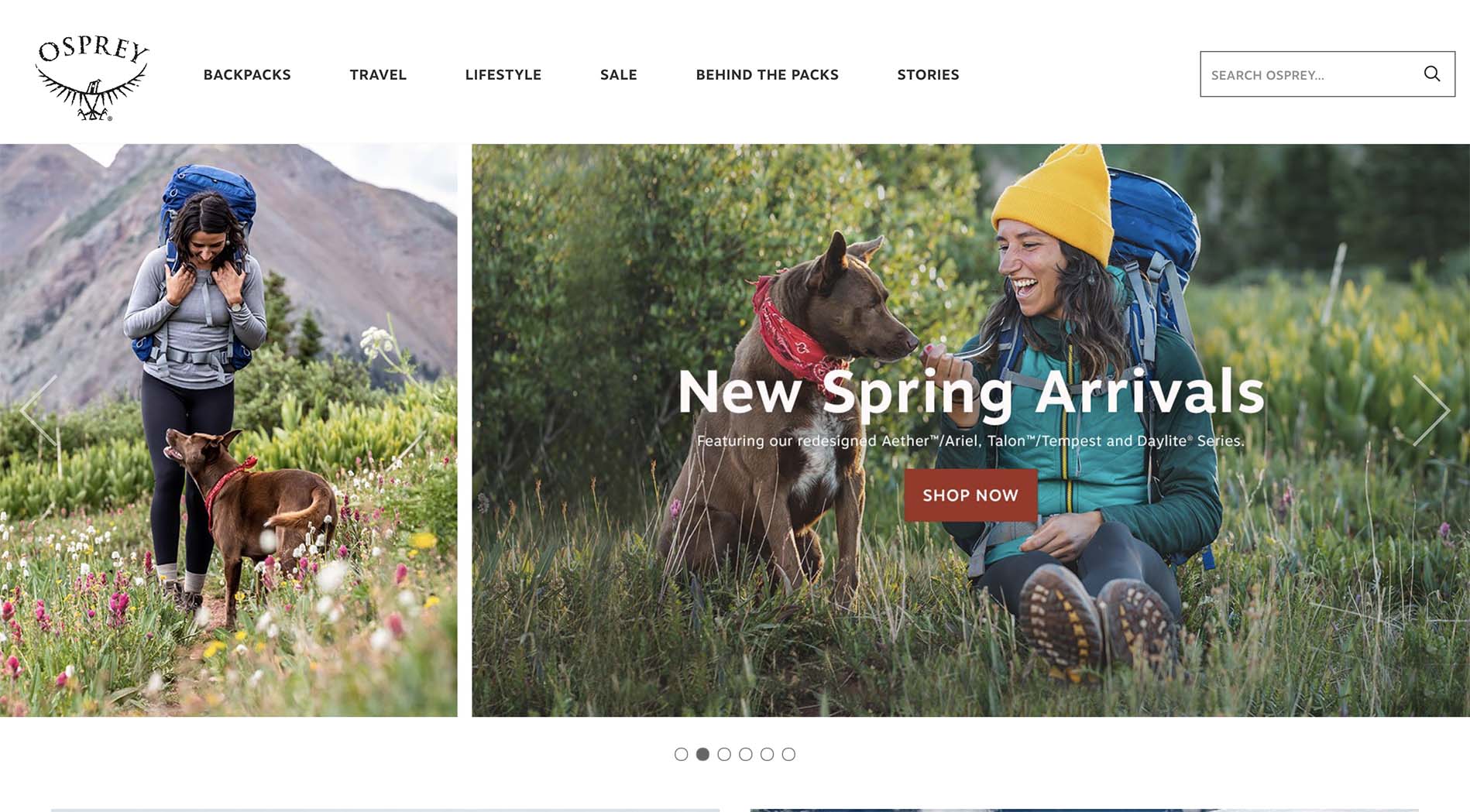Image resolution: width=1470 pixels, height=812 pixels.
Task: Open the Backpacks menu
Action: click(247, 74)
